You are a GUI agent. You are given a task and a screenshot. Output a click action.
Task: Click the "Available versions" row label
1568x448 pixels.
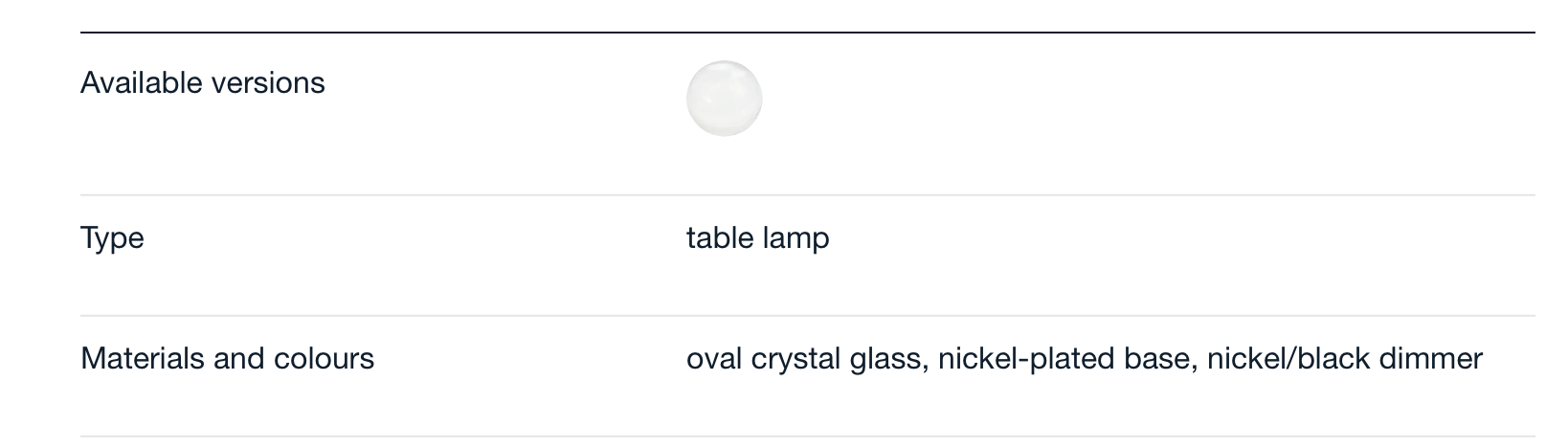point(203,83)
